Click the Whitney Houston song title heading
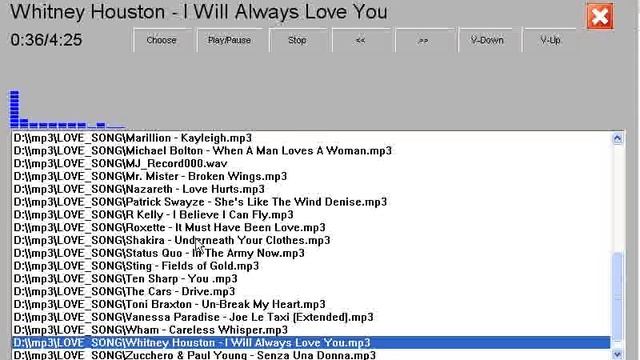The image size is (640, 360). [198, 12]
